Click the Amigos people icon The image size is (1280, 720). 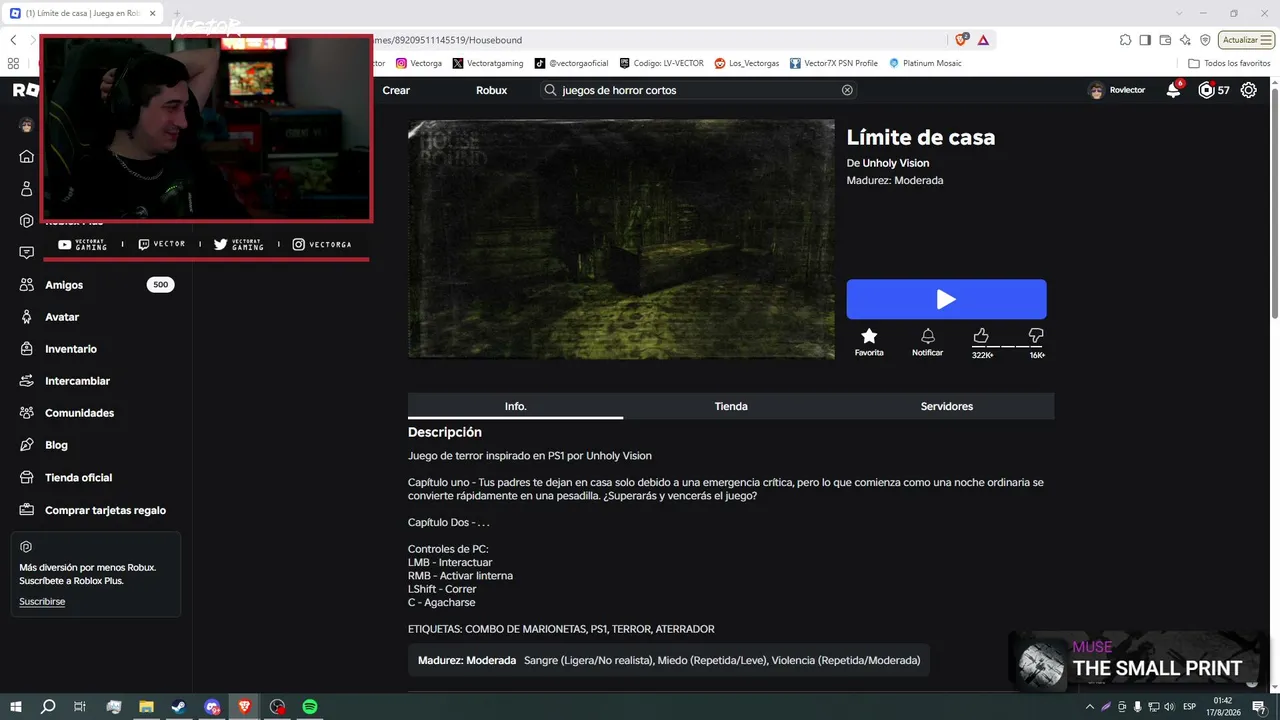27,285
